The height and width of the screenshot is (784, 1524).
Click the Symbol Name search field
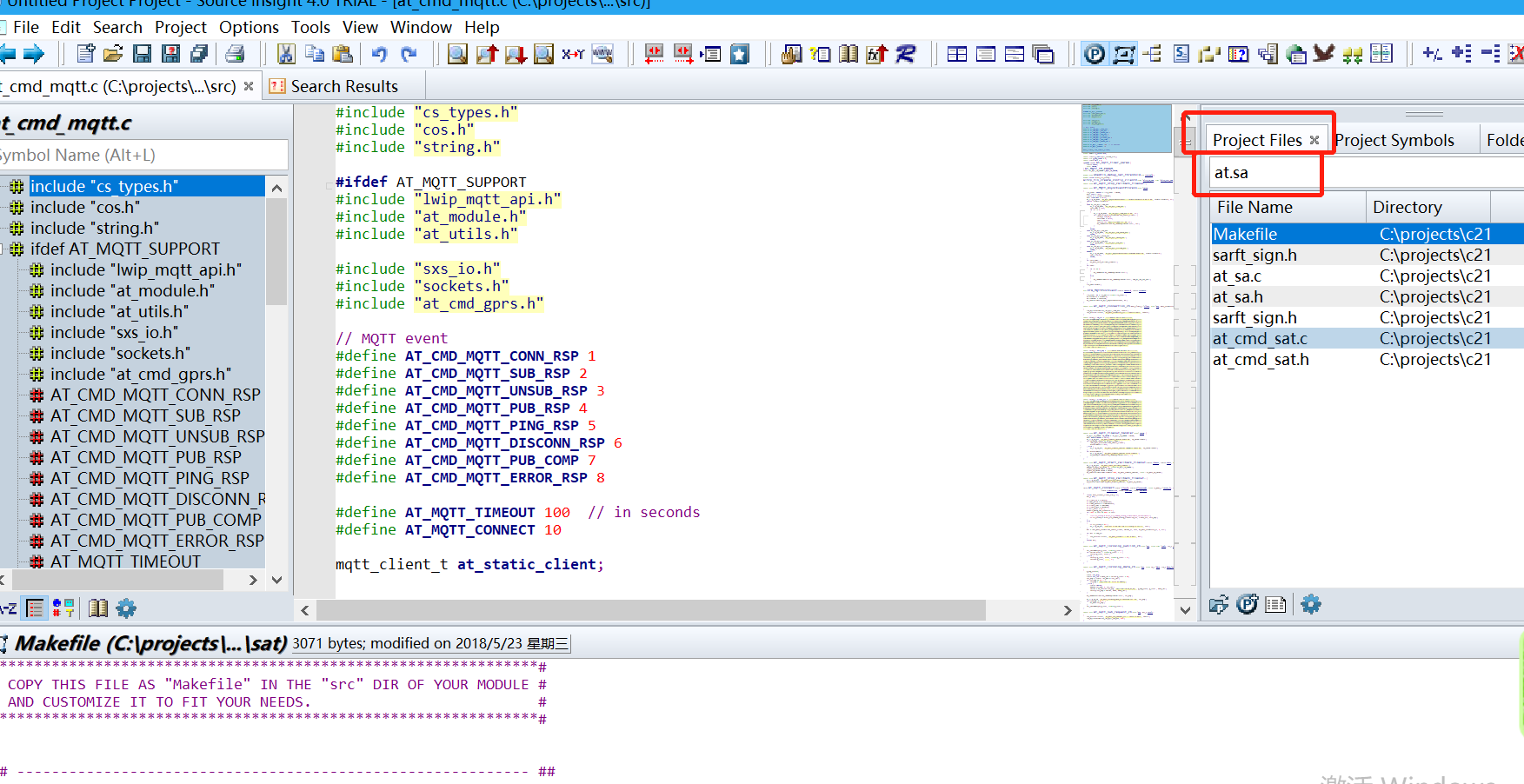coord(139,155)
